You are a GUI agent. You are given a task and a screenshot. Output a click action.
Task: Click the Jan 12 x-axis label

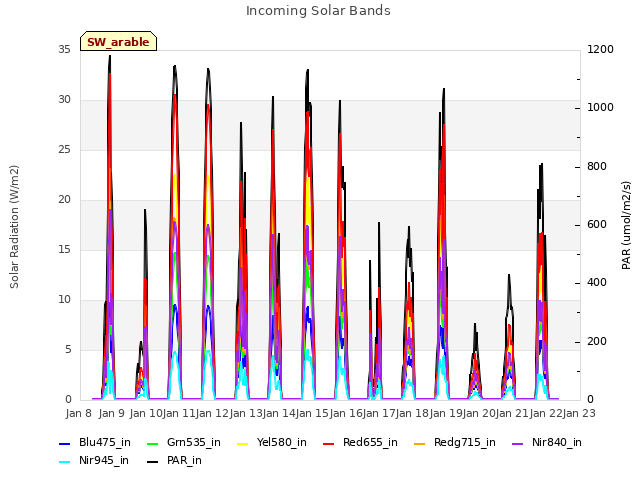pos(212,413)
